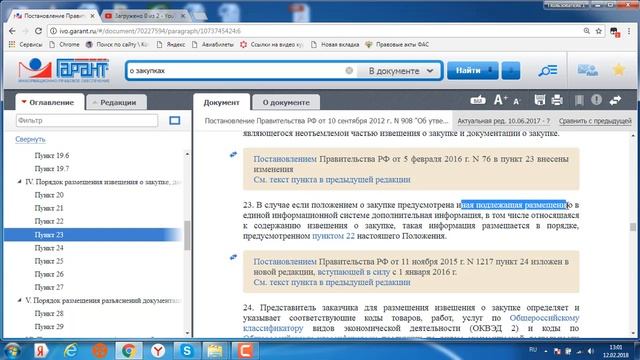
Task: Open the advanced search icon
Action: (x=547, y=71)
